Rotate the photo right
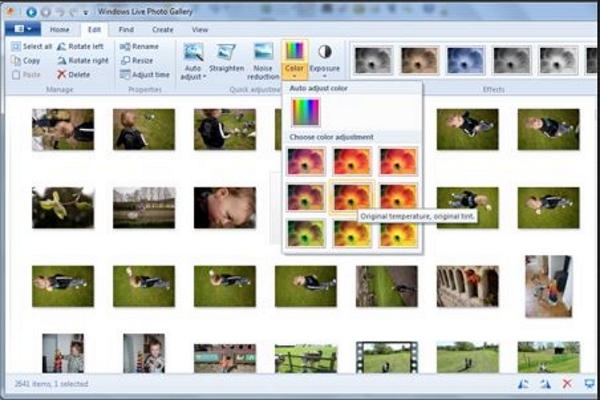The width and height of the screenshot is (600, 400). pyautogui.click(x=83, y=60)
